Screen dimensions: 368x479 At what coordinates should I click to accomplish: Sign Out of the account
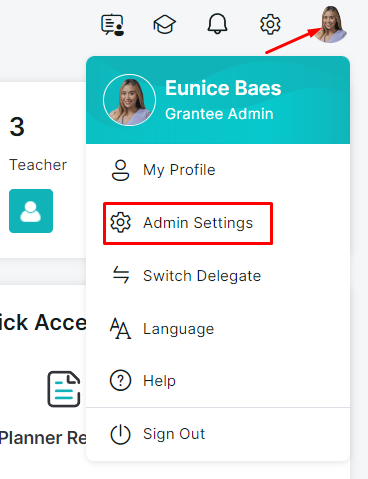[x=218, y=434]
